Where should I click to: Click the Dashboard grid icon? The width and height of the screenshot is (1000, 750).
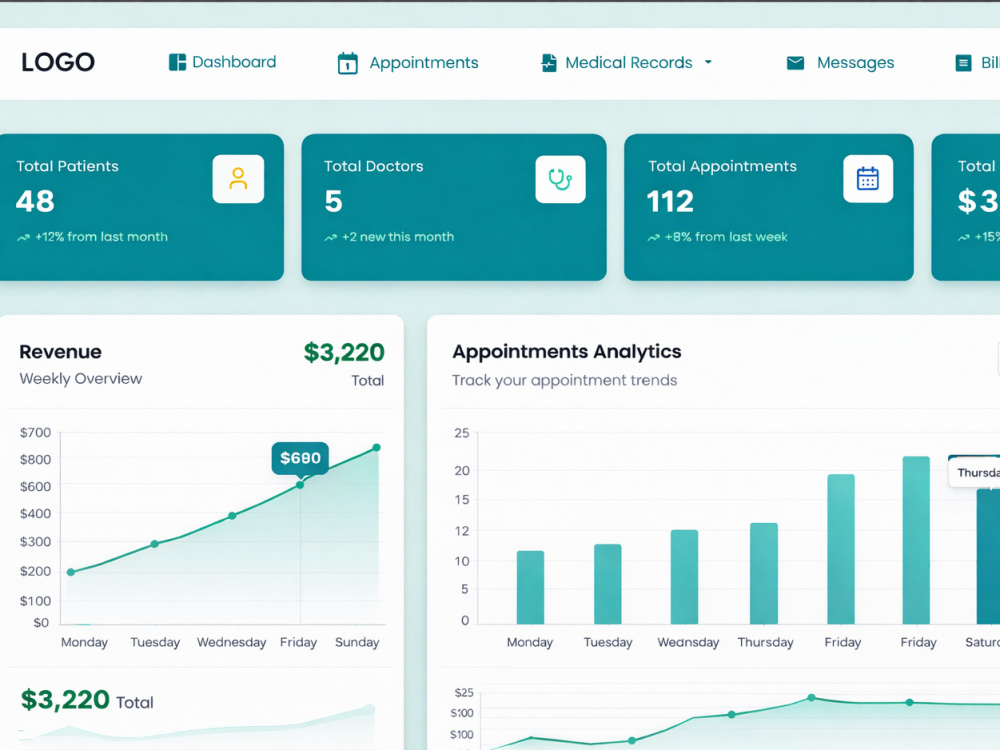pyautogui.click(x=177, y=62)
